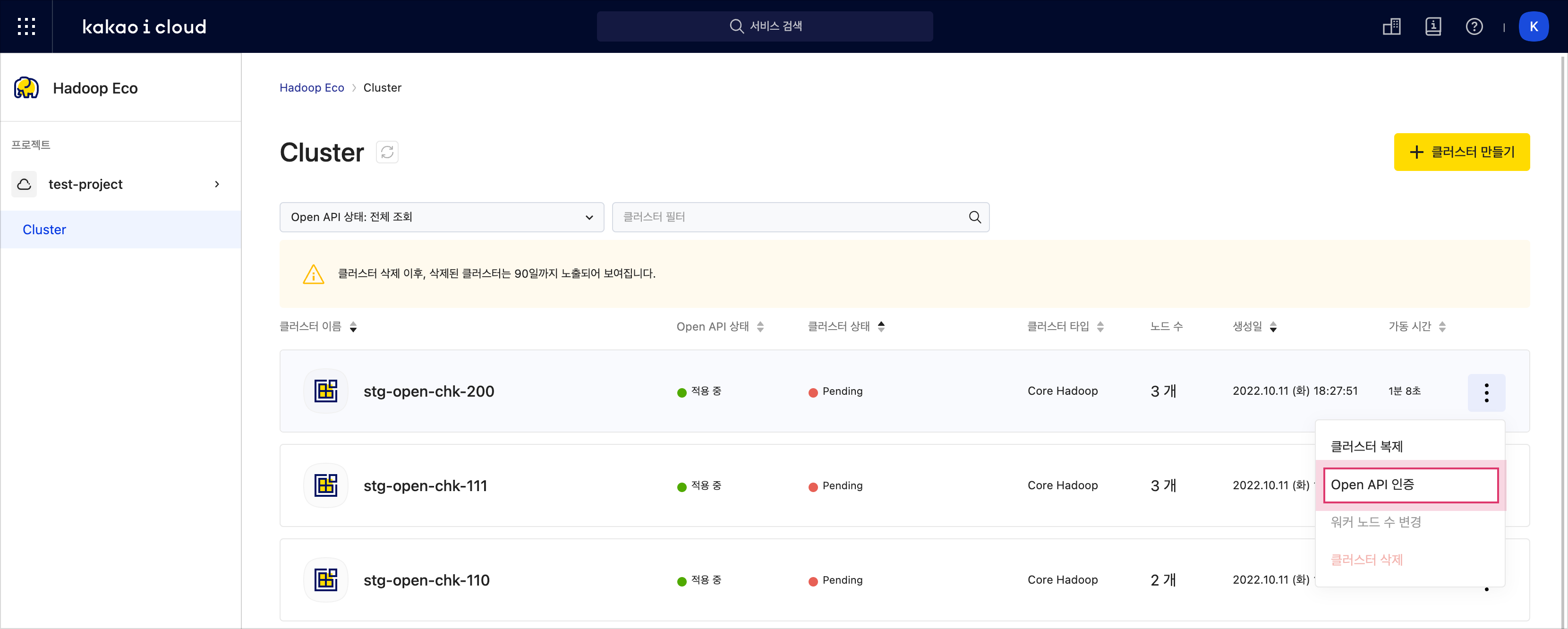
Task: Open the Open API 상태 filter dropdown
Action: point(441,217)
